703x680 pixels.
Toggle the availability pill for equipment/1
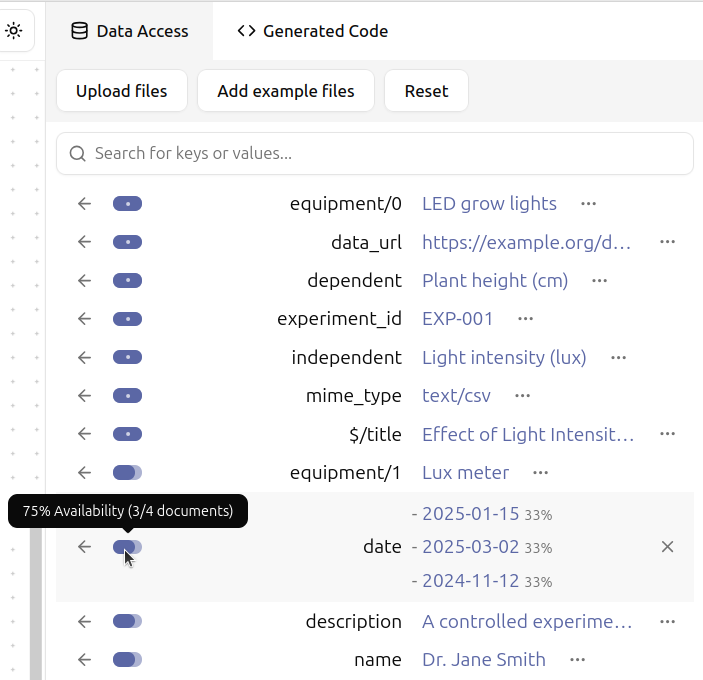point(127,472)
